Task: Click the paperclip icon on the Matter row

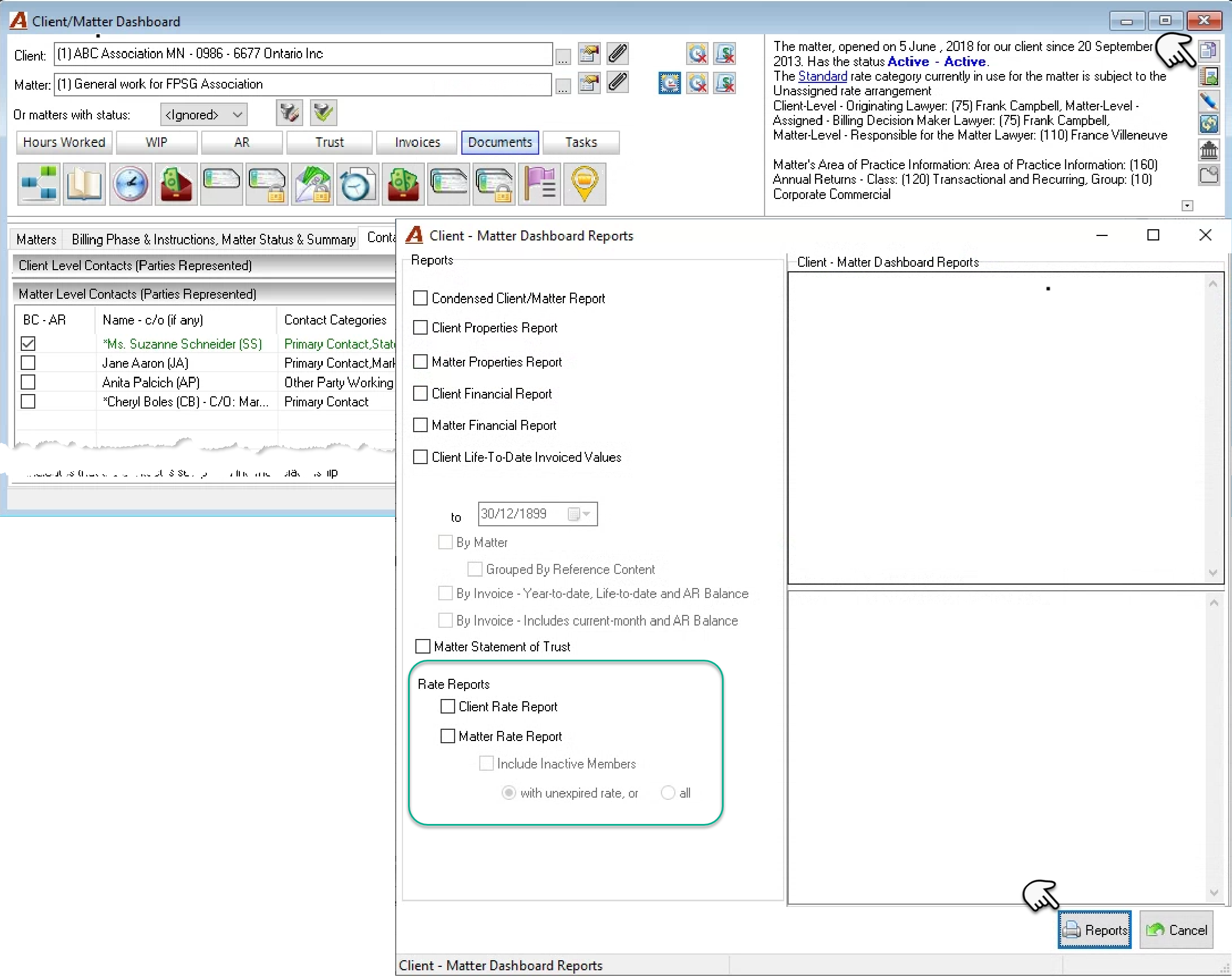Action: pyautogui.click(x=618, y=83)
